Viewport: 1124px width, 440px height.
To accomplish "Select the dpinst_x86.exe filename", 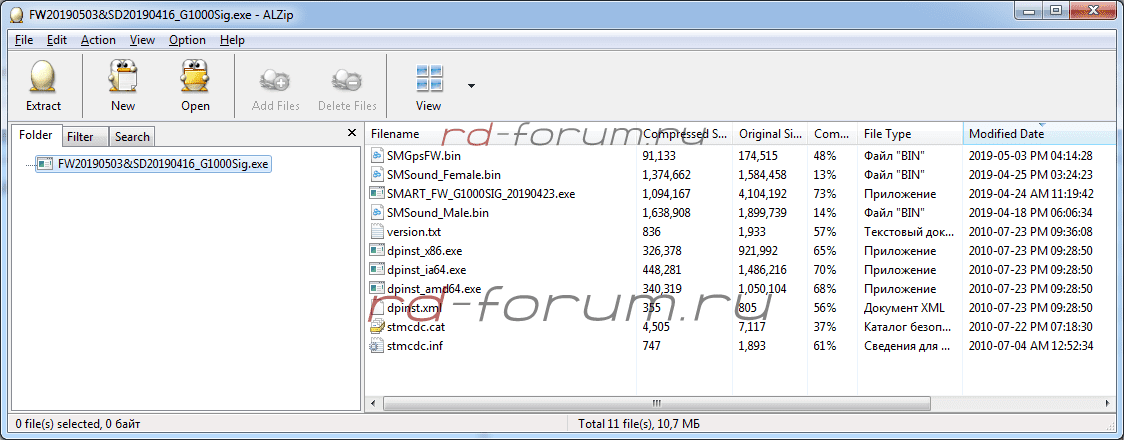I will click(424, 251).
